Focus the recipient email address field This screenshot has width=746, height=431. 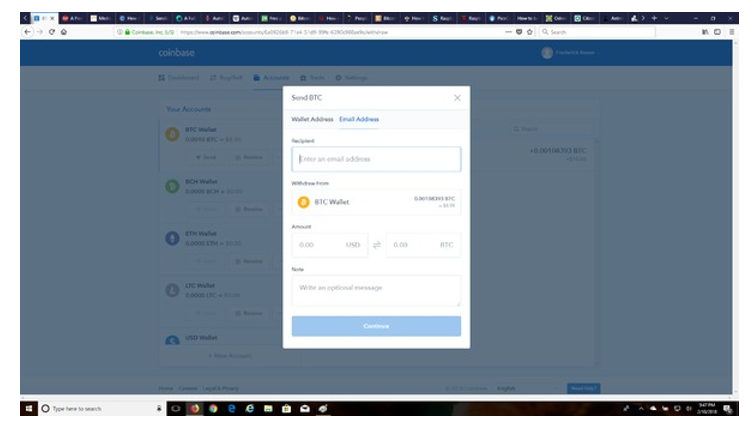pyautogui.click(x=376, y=159)
